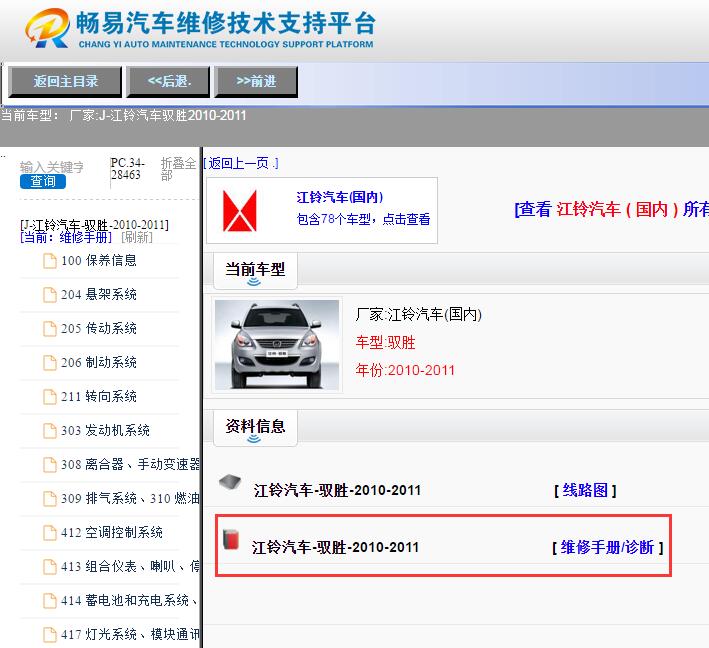The width and height of the screenshot is (709, 648).
Task: Open 江铃汽车(国内) brand link
Action: [340, 197]
